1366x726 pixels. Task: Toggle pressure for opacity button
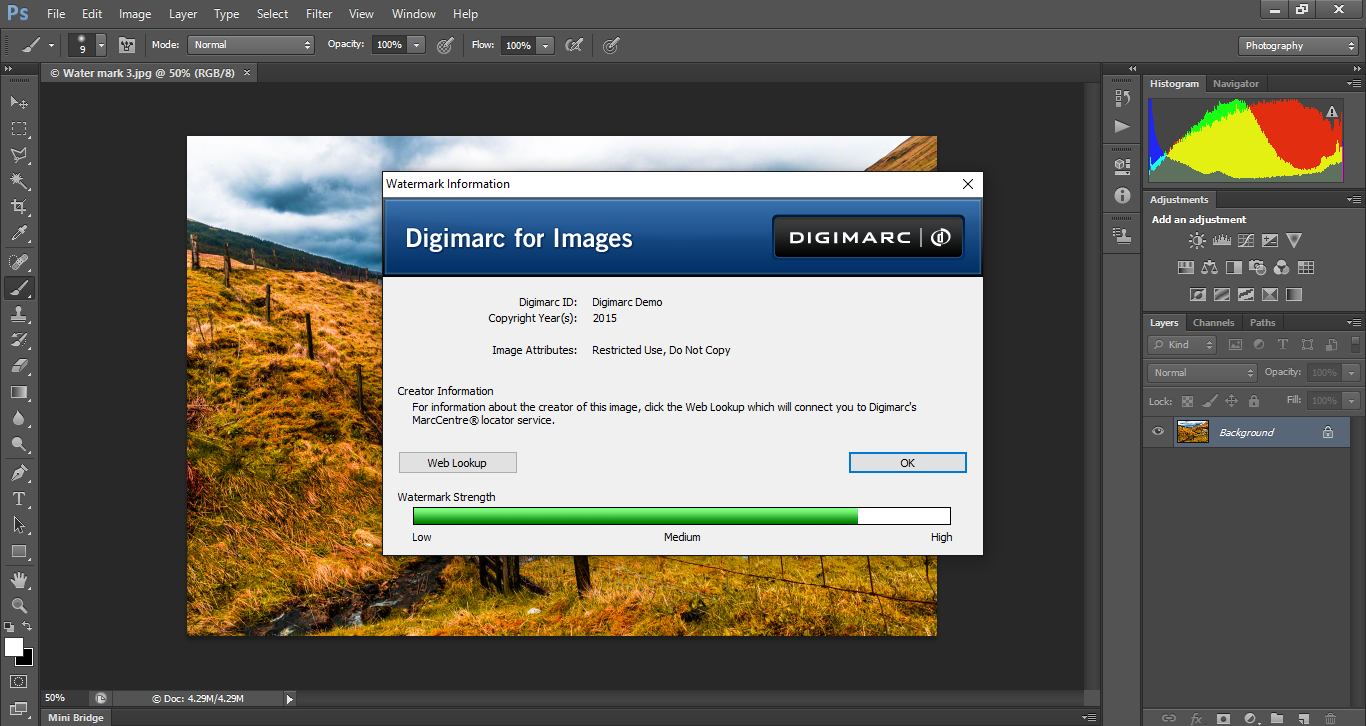click(x=445, y=45)
